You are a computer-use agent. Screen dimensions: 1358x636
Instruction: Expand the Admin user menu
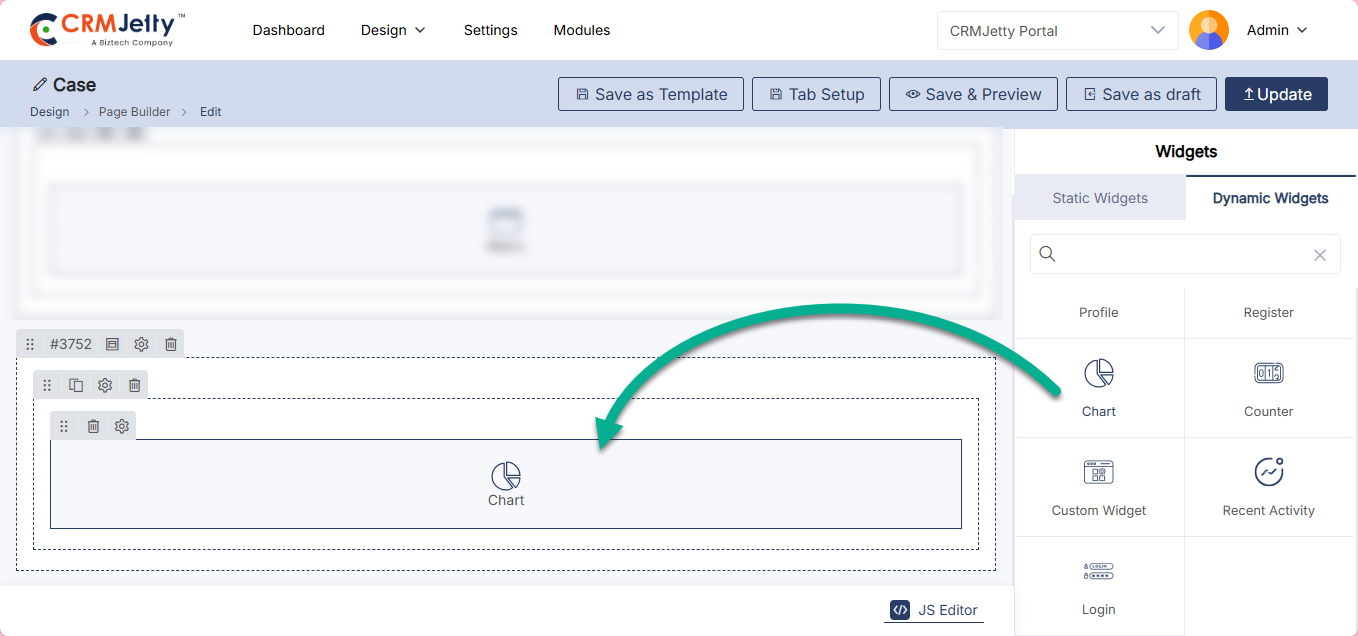tap(1277, 30)
